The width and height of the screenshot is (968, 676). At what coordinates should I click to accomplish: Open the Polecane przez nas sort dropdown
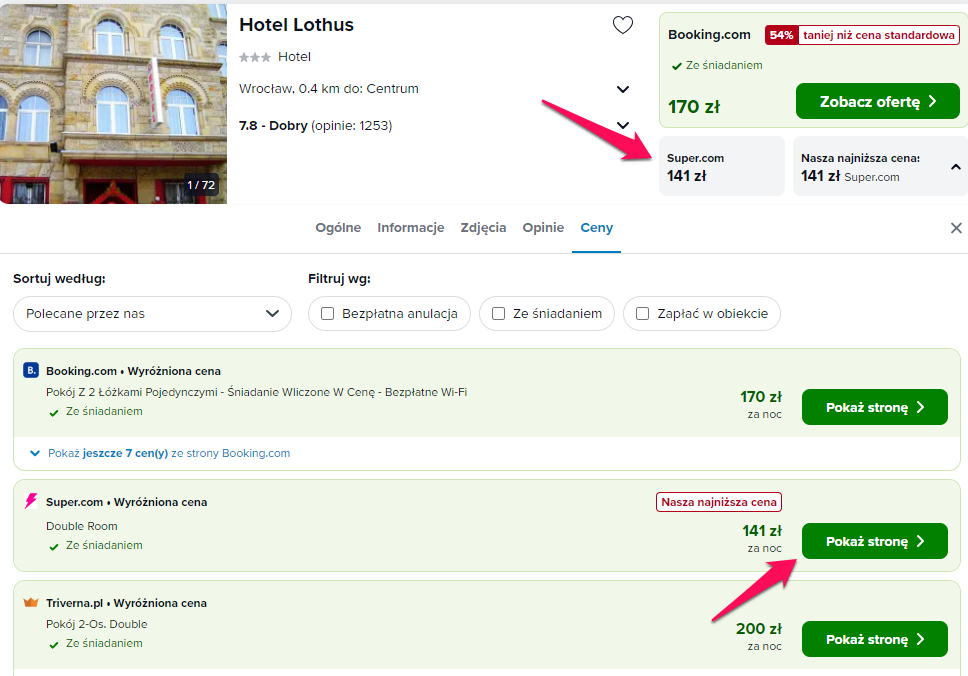[152, 314]
